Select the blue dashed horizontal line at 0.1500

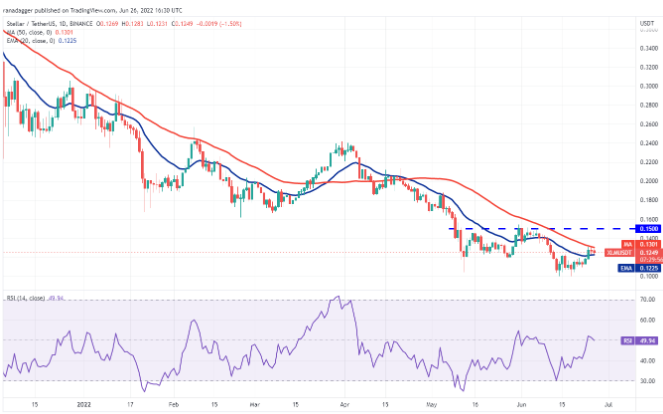pyautogui.click(x=541, y=229)
